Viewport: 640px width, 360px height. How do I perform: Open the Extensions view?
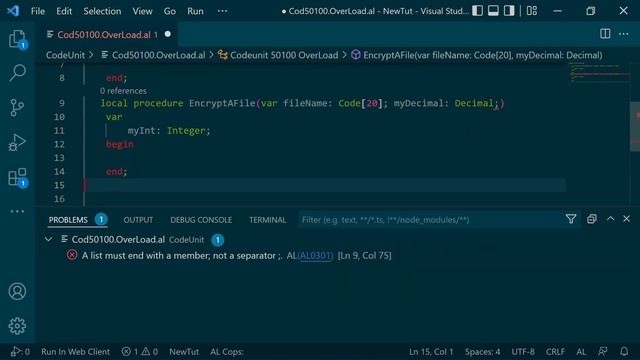point(17,178)
